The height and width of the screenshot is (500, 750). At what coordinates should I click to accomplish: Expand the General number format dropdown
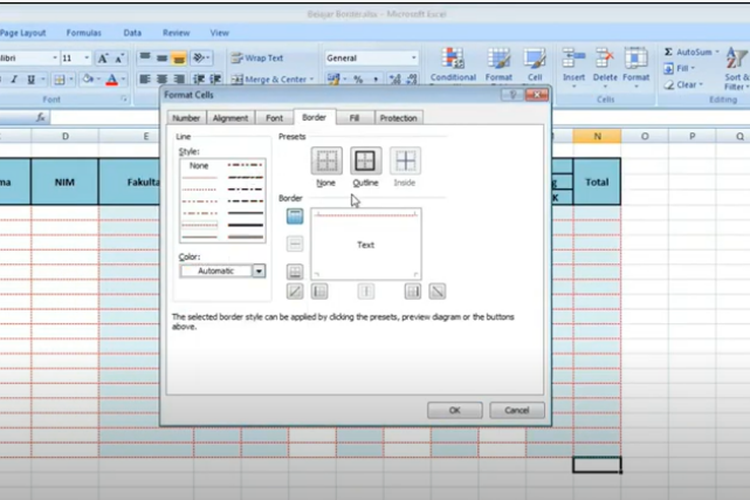click(x=414, y=58)
